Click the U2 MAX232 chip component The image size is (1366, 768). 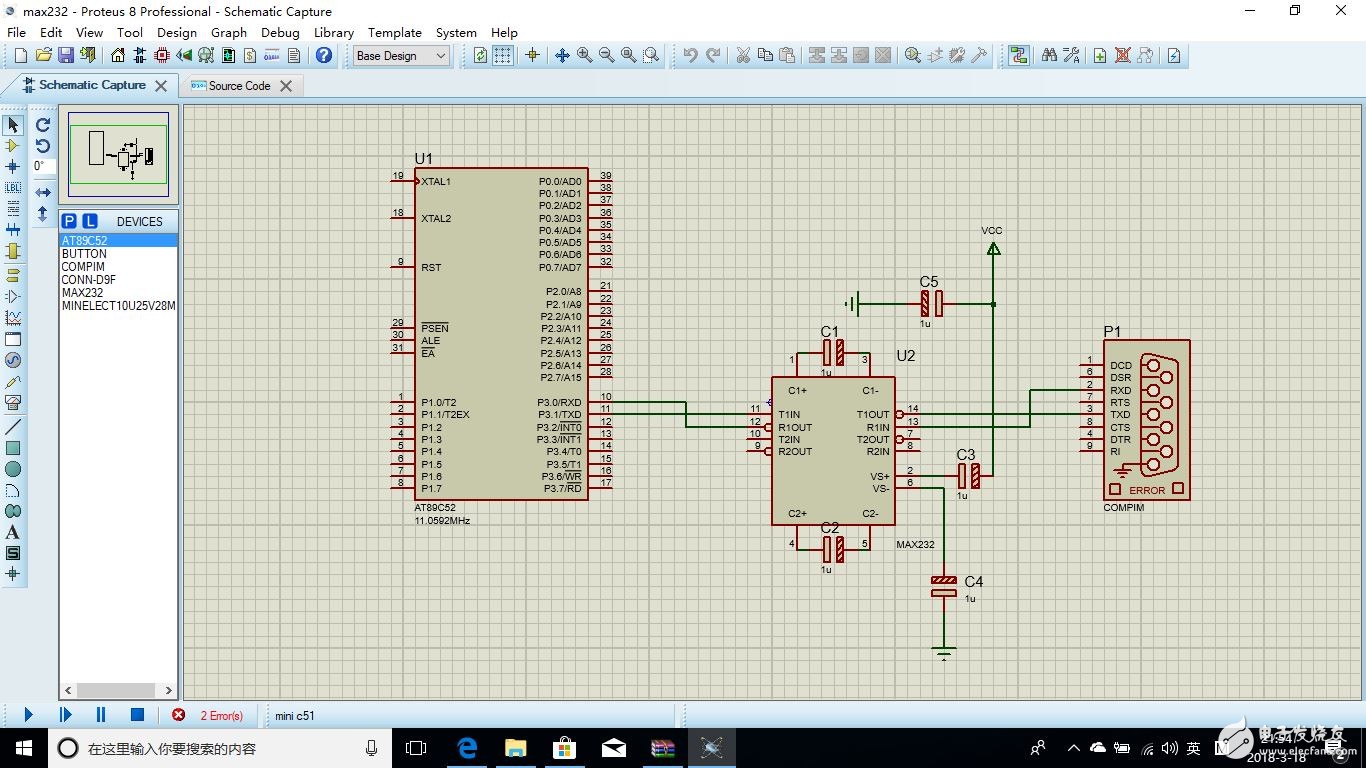pos(833,450)
